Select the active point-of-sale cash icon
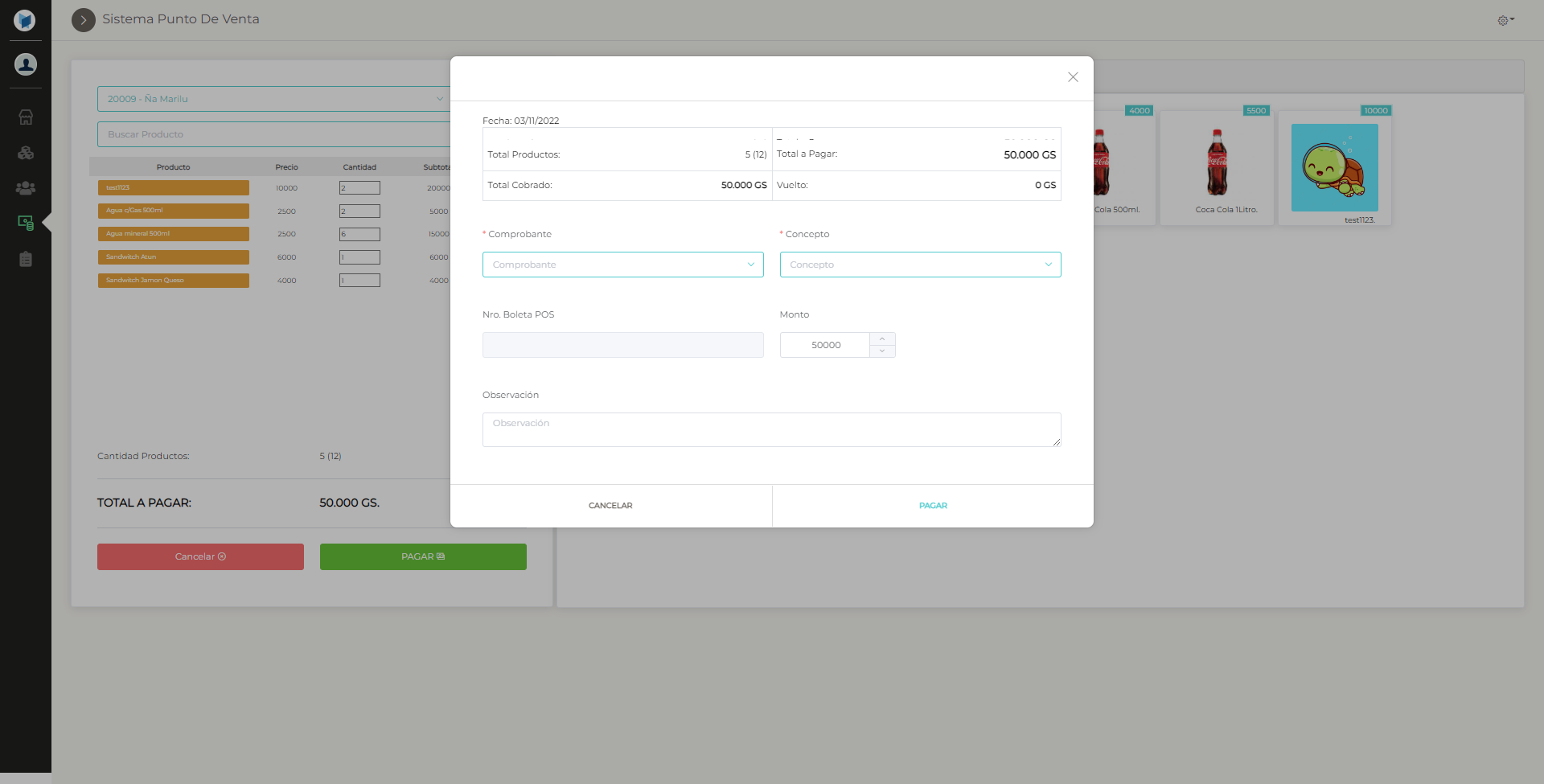This screenshot has width=1544, height=784. point(26,224)
